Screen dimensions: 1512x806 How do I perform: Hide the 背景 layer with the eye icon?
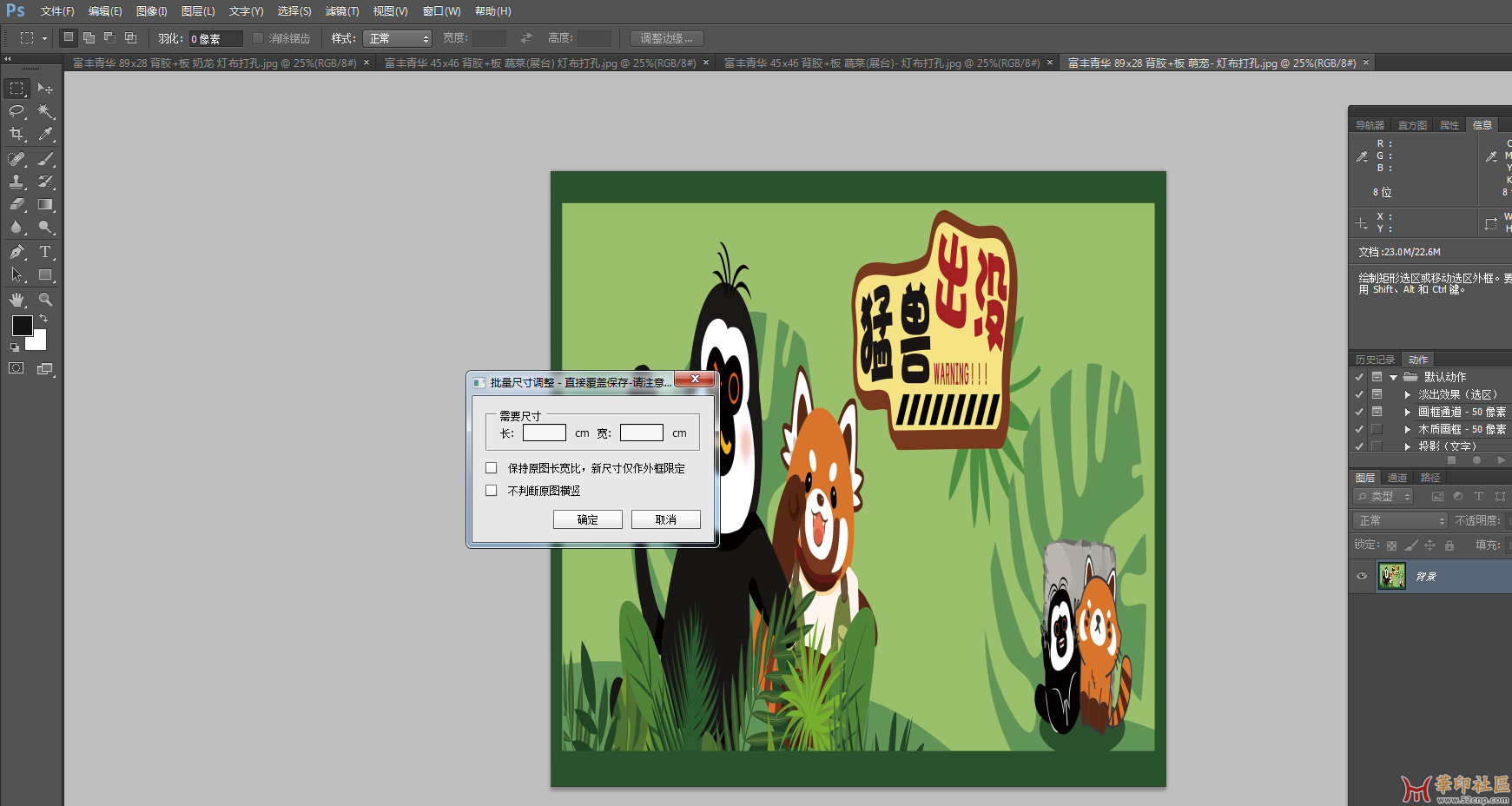pos(1362,576)
